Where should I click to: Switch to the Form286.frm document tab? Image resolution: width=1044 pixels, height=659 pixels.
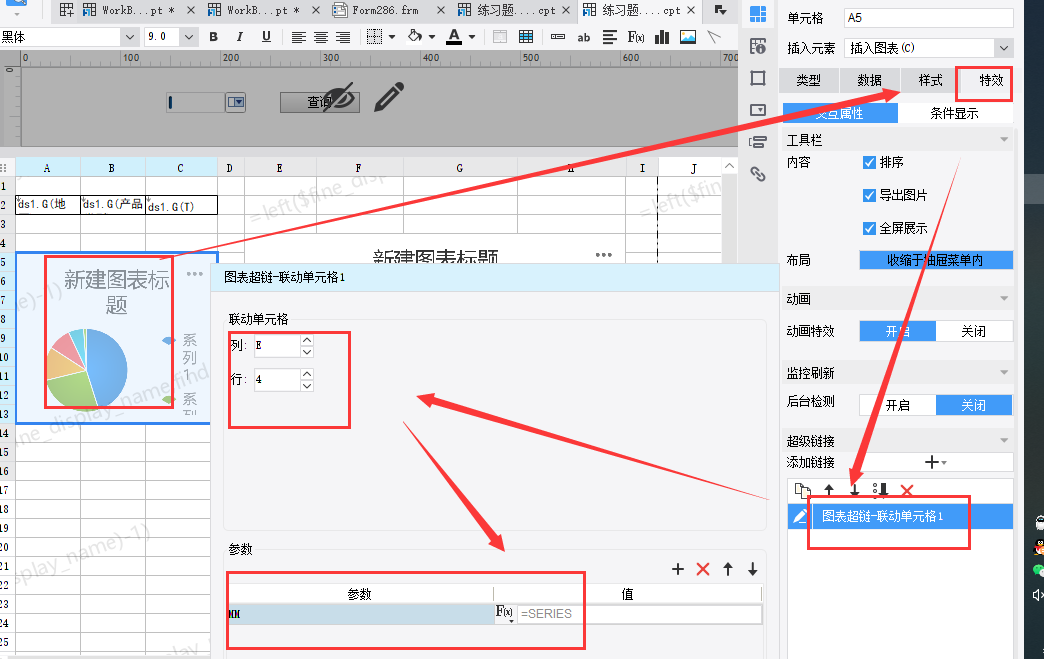click(385, 10)
